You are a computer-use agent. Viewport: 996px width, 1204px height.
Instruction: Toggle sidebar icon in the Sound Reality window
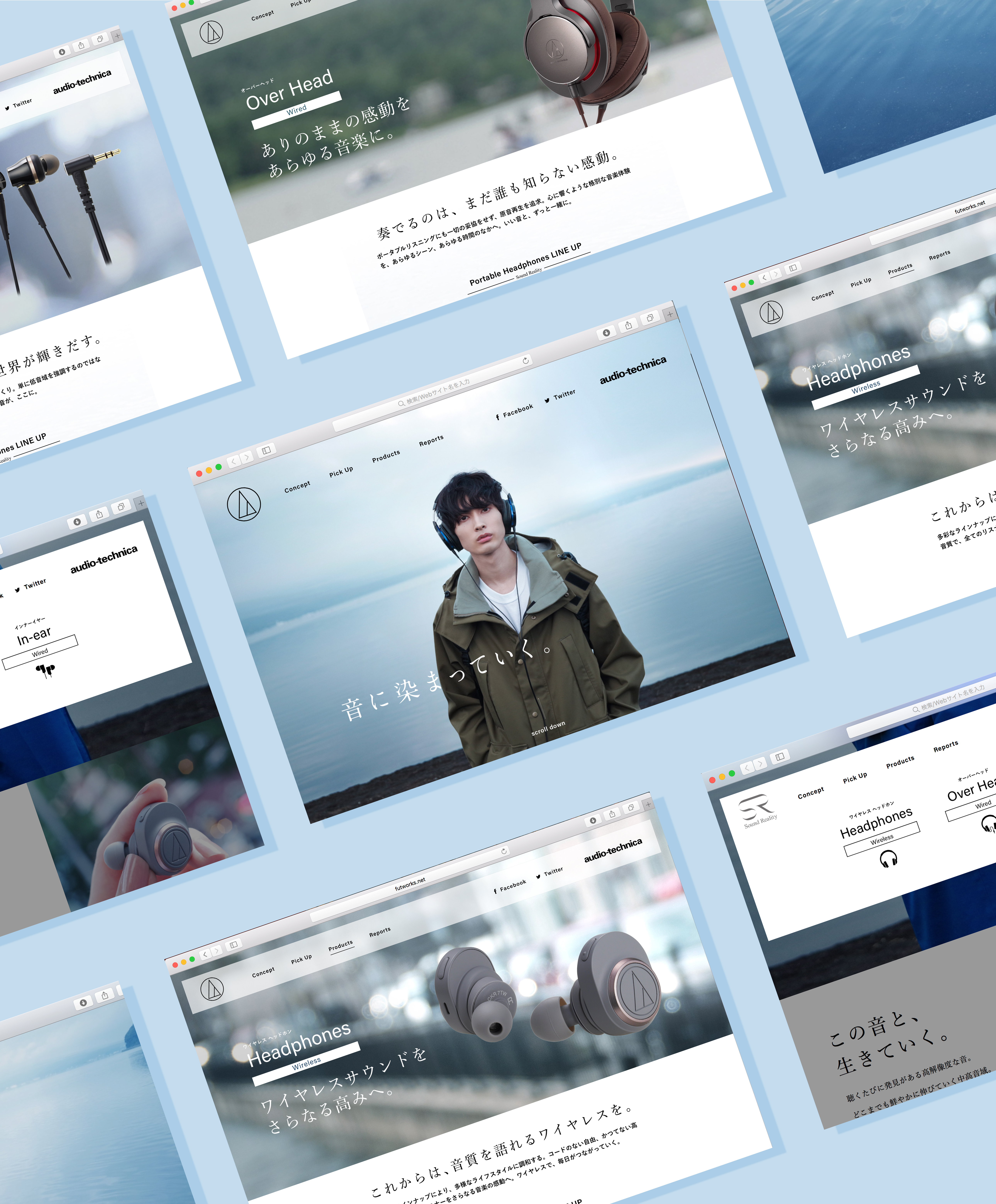780,757
